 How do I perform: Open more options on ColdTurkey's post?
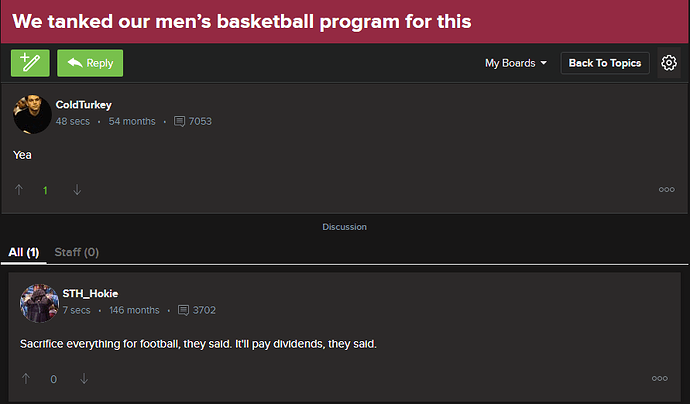coord(666,190)
